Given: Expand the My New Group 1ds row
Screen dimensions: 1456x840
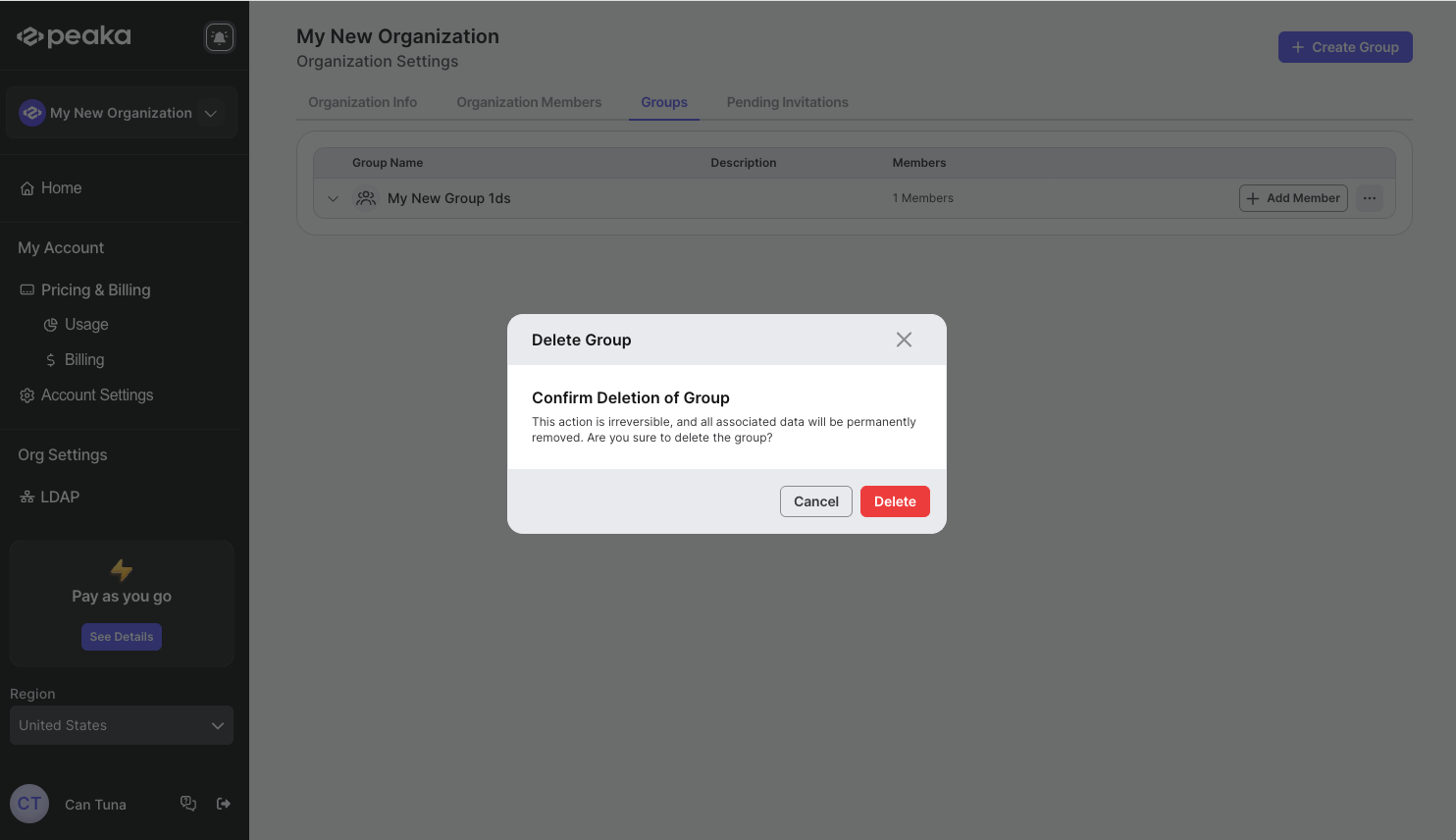Looking at the screenshot, I should (x=333, y=198).
